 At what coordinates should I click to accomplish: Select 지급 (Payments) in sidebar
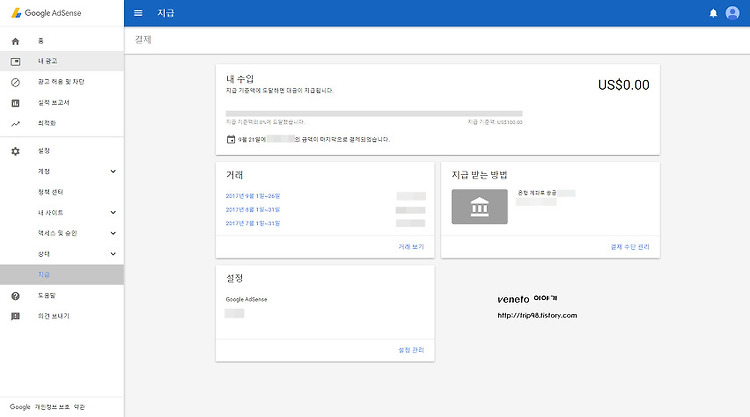62,274
